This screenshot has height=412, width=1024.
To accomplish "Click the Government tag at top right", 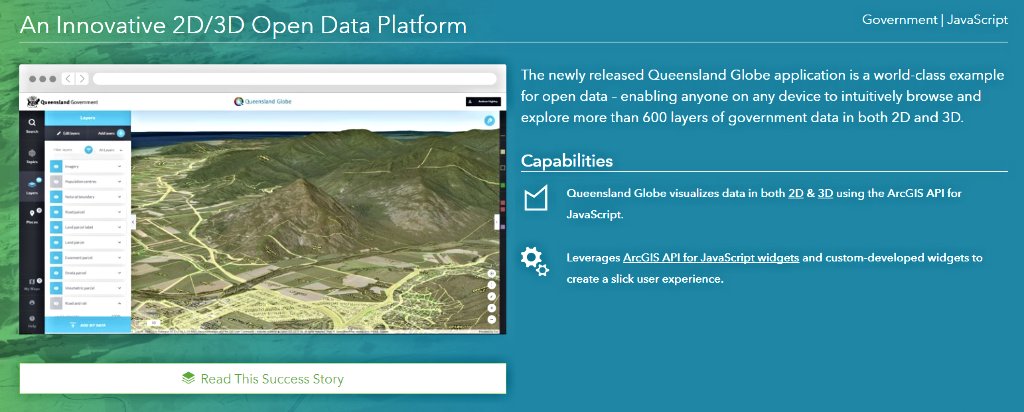I will click(899, 20).
